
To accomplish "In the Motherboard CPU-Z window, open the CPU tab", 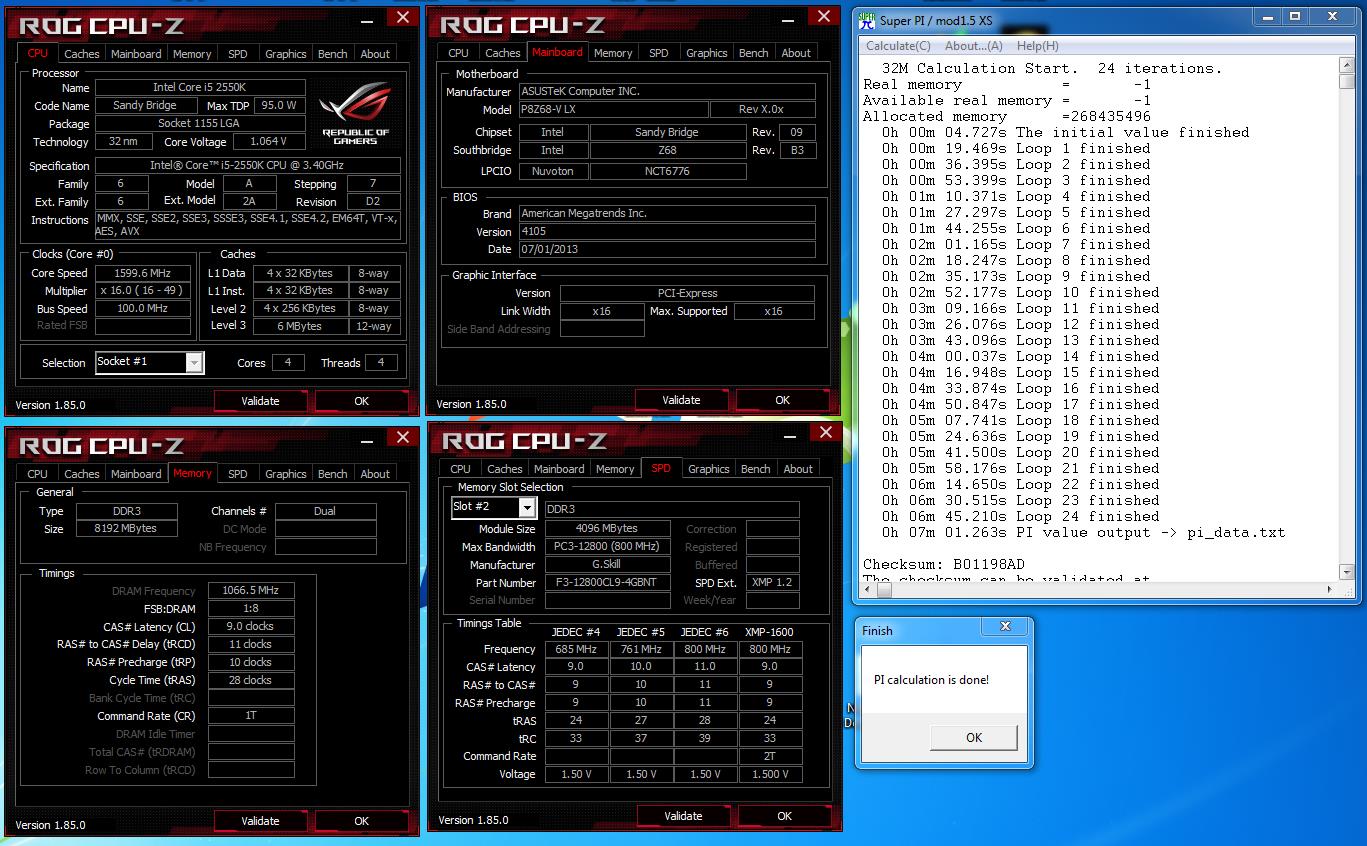I will [x=458, y=53].
